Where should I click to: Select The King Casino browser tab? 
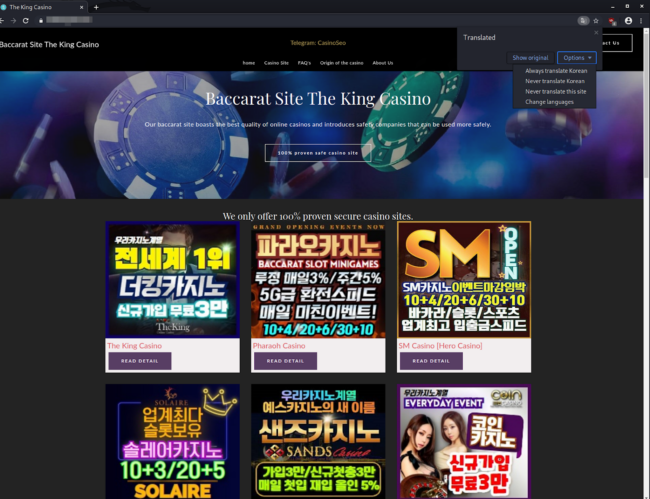click(x=41, y=7)
